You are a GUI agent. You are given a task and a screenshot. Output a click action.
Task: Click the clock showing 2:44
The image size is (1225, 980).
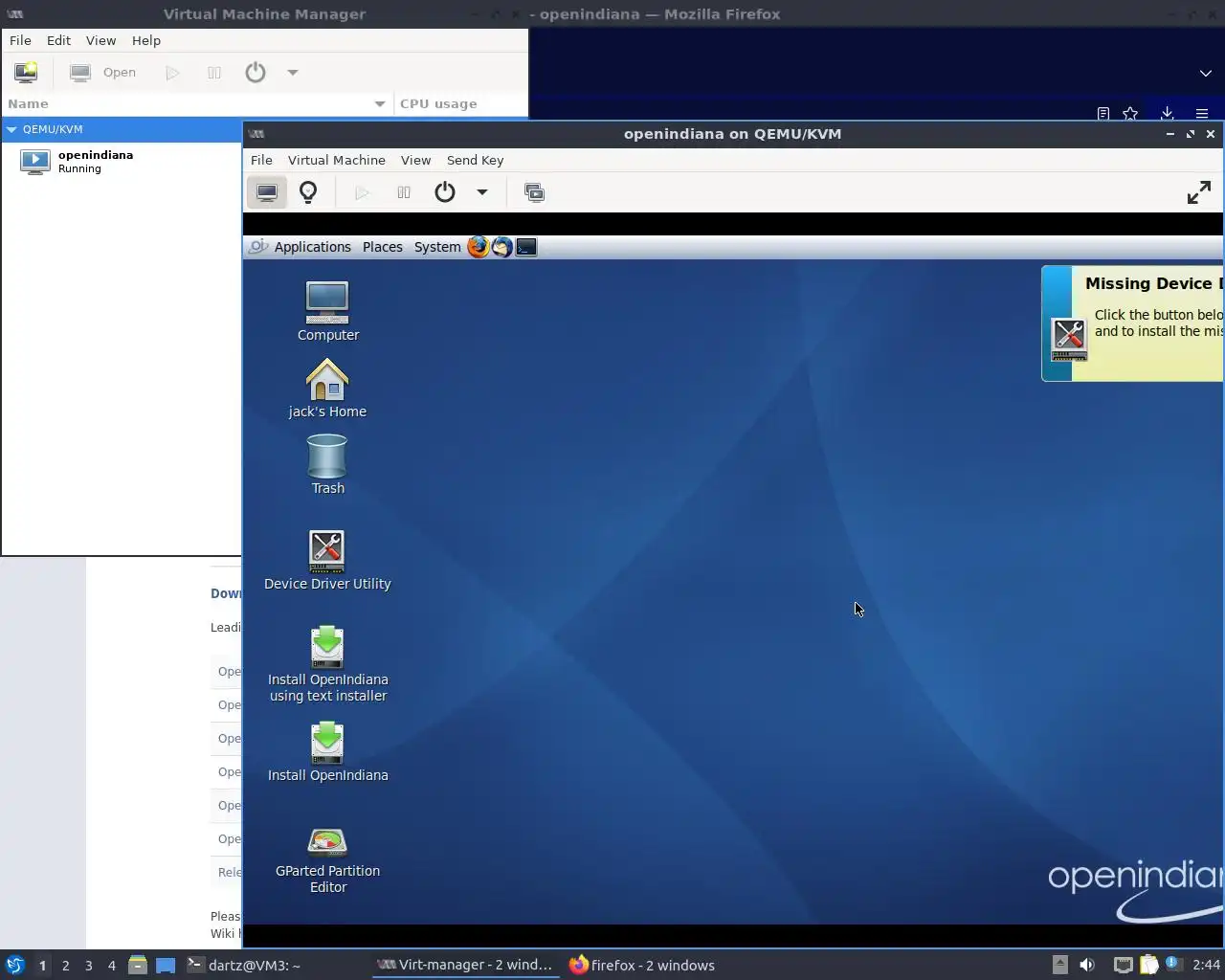click(x=1207, y=965)
